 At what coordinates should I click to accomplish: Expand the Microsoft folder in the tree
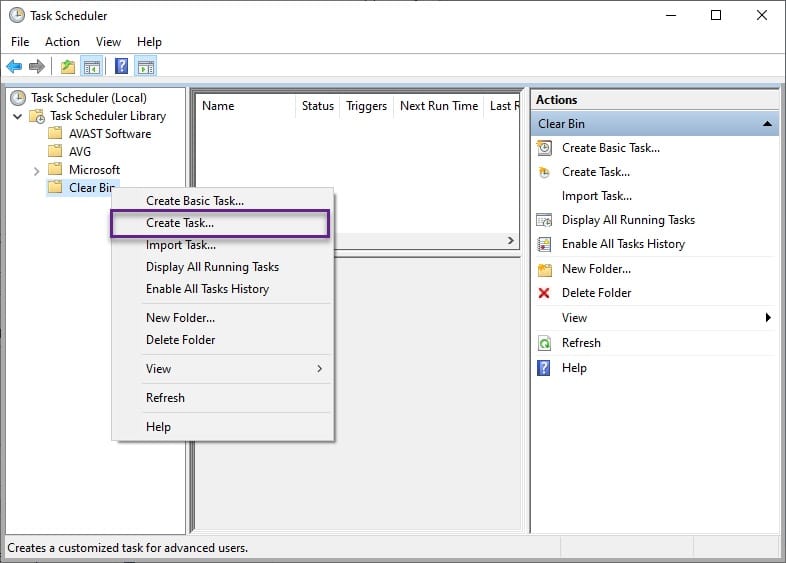pyautogui.click(x=37, y=170)
